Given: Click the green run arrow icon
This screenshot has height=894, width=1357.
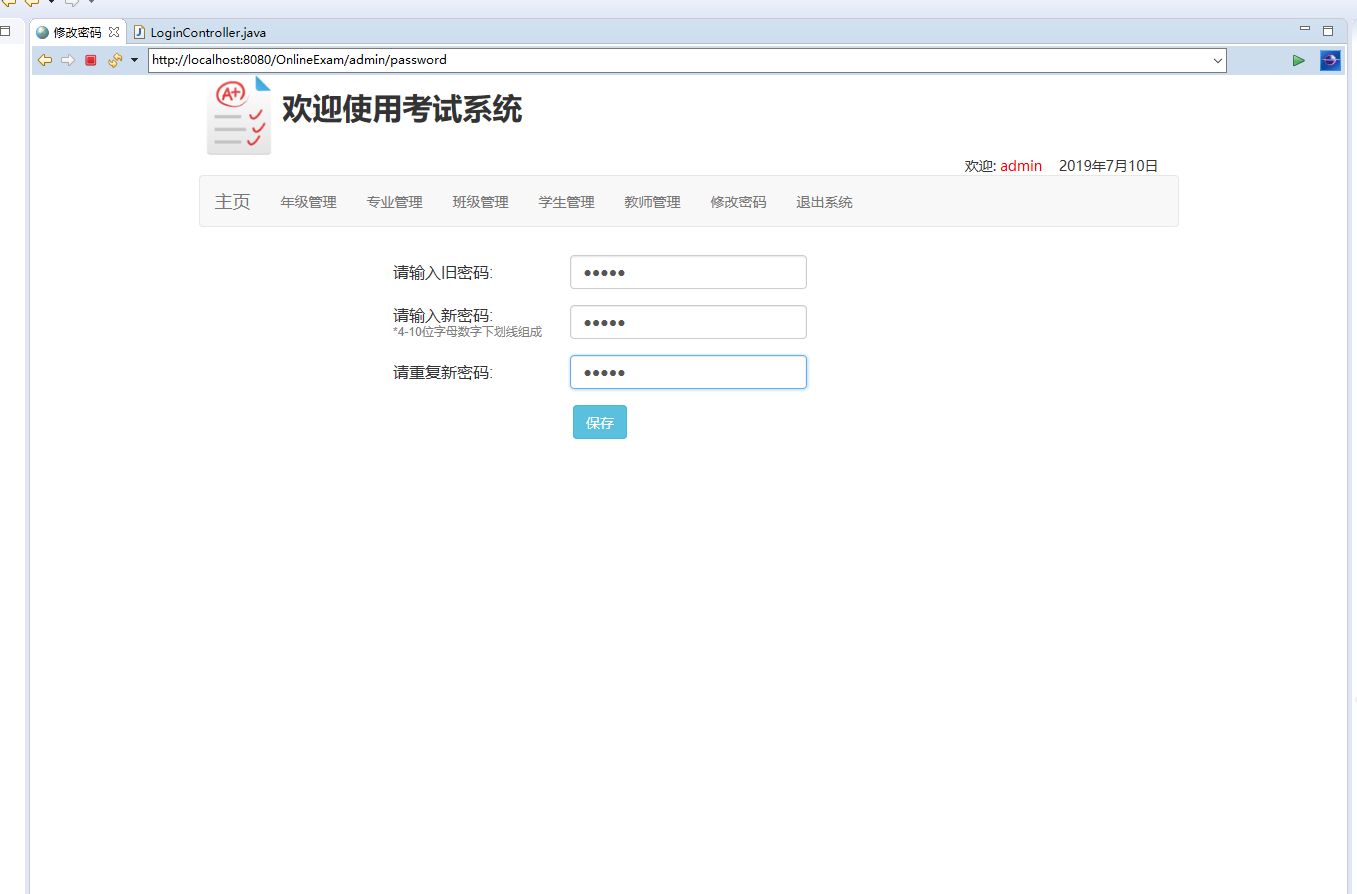Looking at the screenshot, I should pyautogui.click(x=1298, y=60).
